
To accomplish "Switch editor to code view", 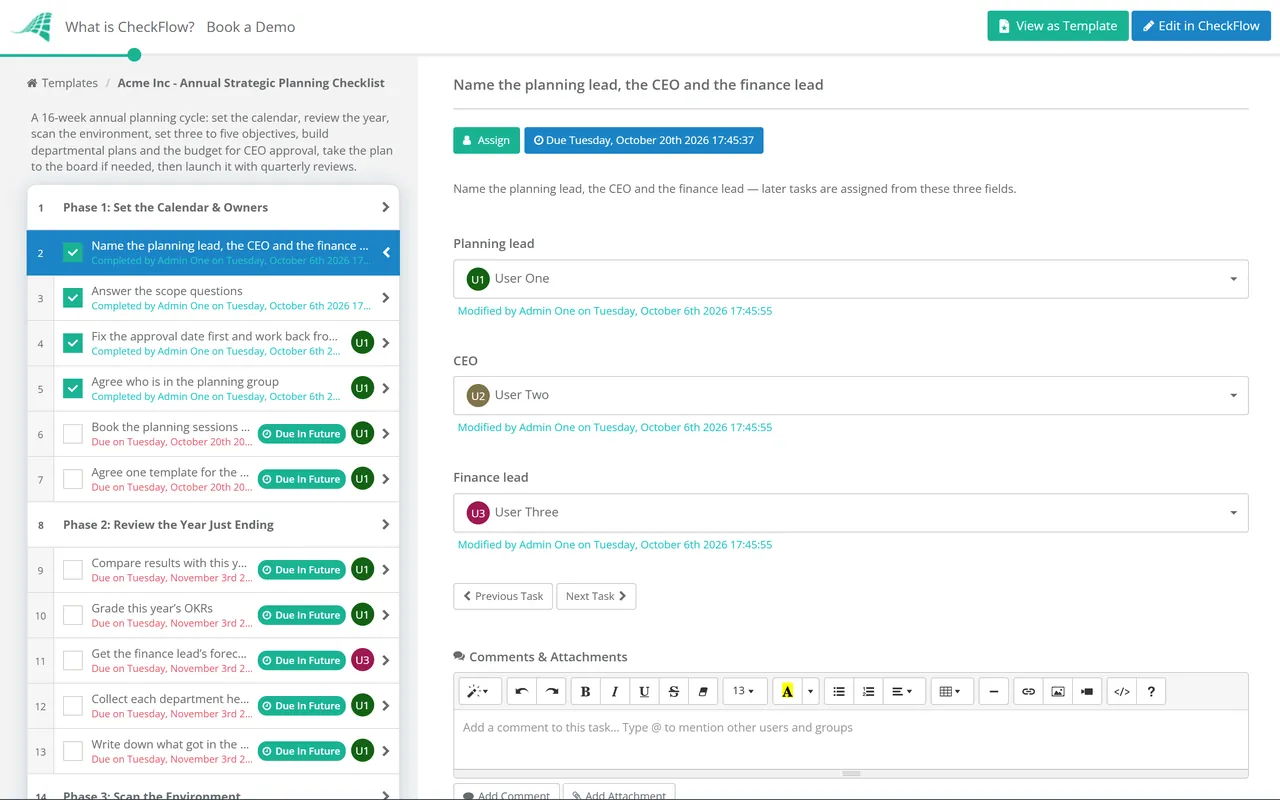I will 1122,691.
